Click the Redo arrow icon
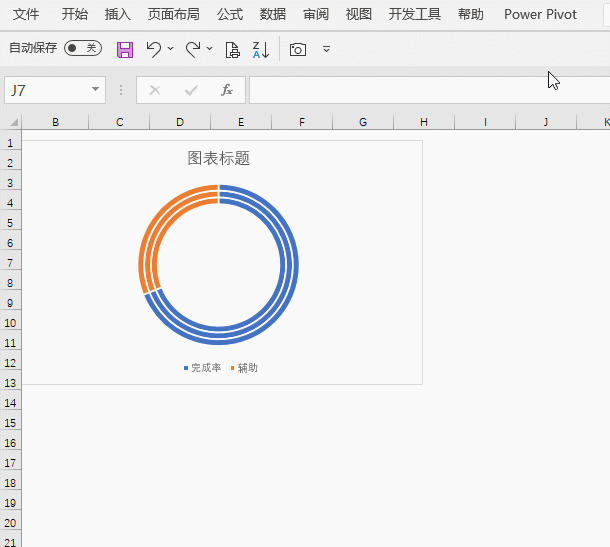 pos(193,49)
